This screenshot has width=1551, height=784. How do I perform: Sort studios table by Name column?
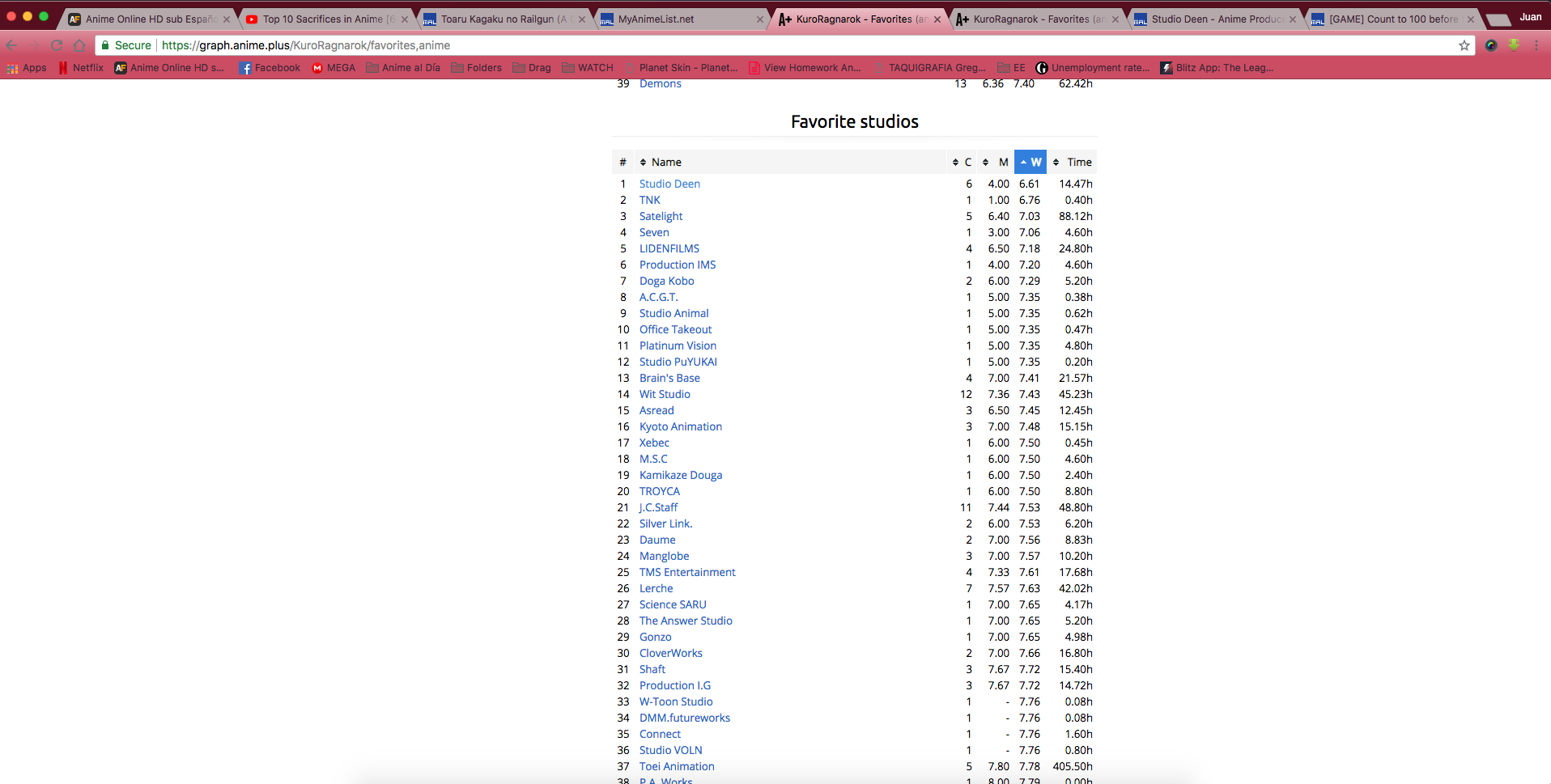666,162
